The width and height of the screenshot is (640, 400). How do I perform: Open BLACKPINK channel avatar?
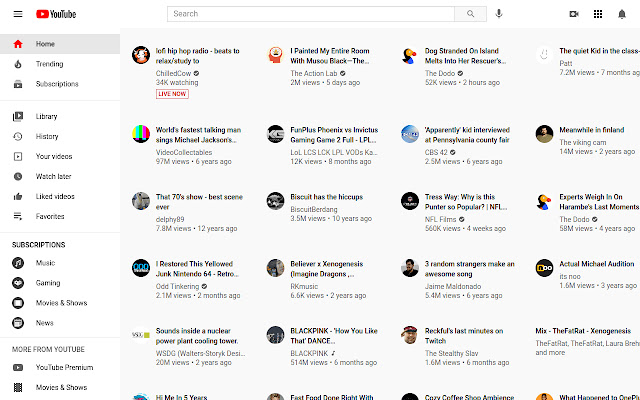(x=276, y=335)
